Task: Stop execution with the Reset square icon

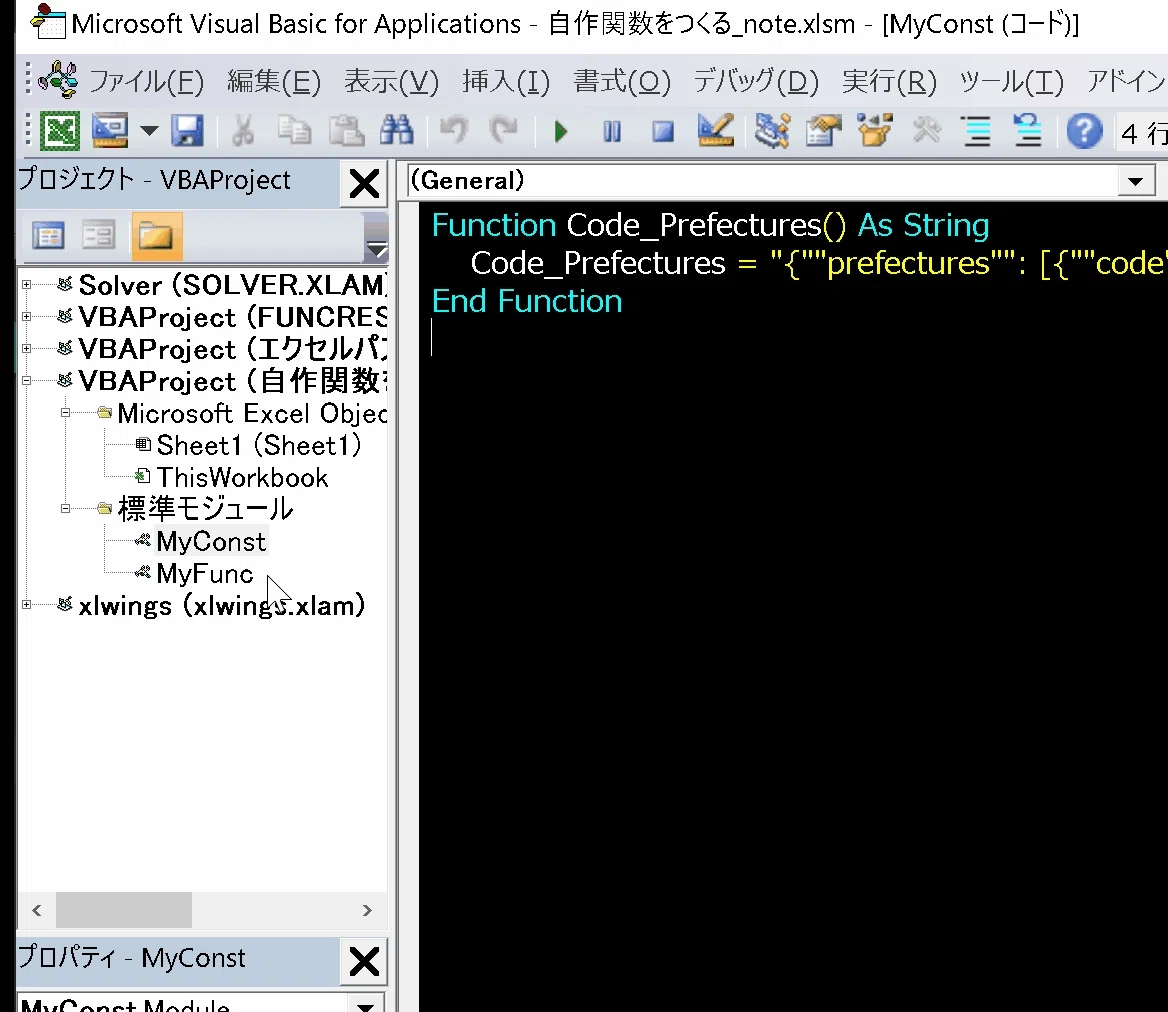Action: [x=663, y=133]
